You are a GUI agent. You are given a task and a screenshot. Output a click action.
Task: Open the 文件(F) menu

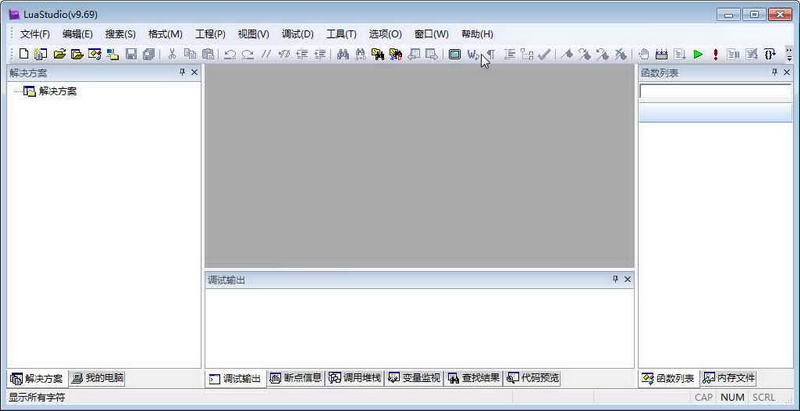[x=35, y=34]
